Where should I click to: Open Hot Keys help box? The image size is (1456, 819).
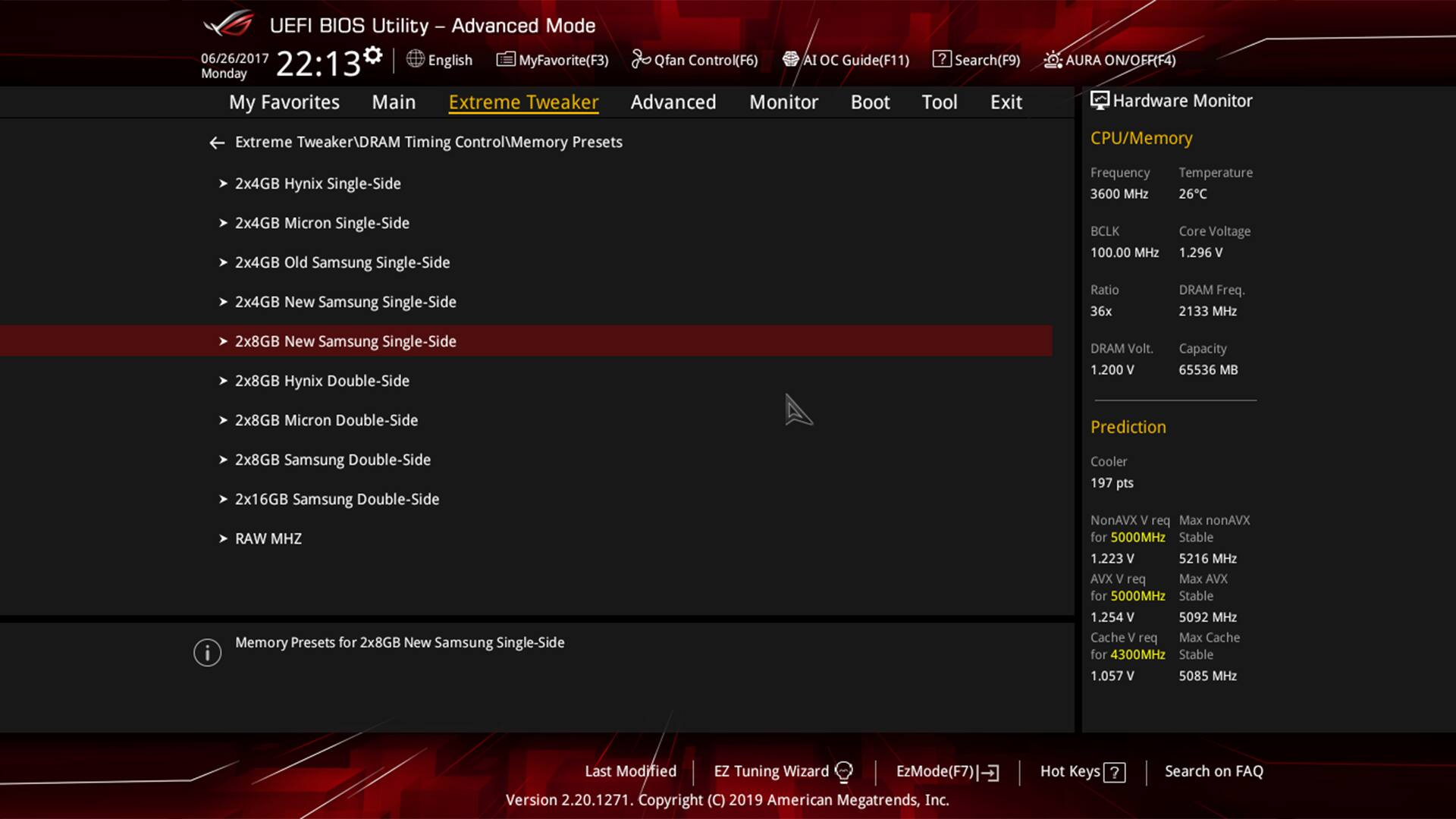pos(1082,771)
